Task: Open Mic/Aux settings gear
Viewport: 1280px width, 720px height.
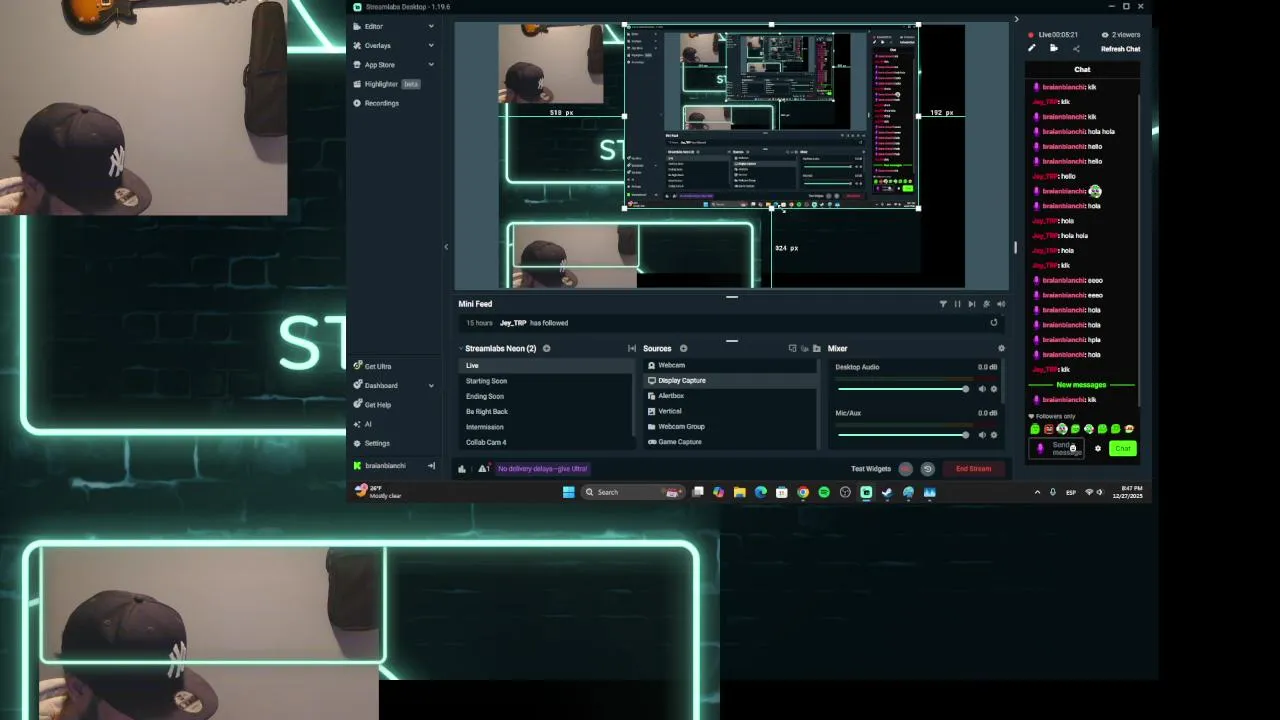Action: [x=994, y=435]
